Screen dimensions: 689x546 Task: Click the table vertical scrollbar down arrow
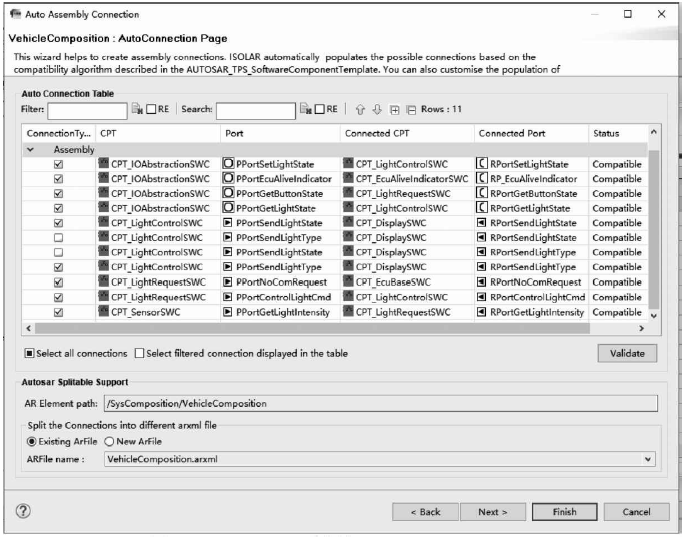click(x=654, y=314)
